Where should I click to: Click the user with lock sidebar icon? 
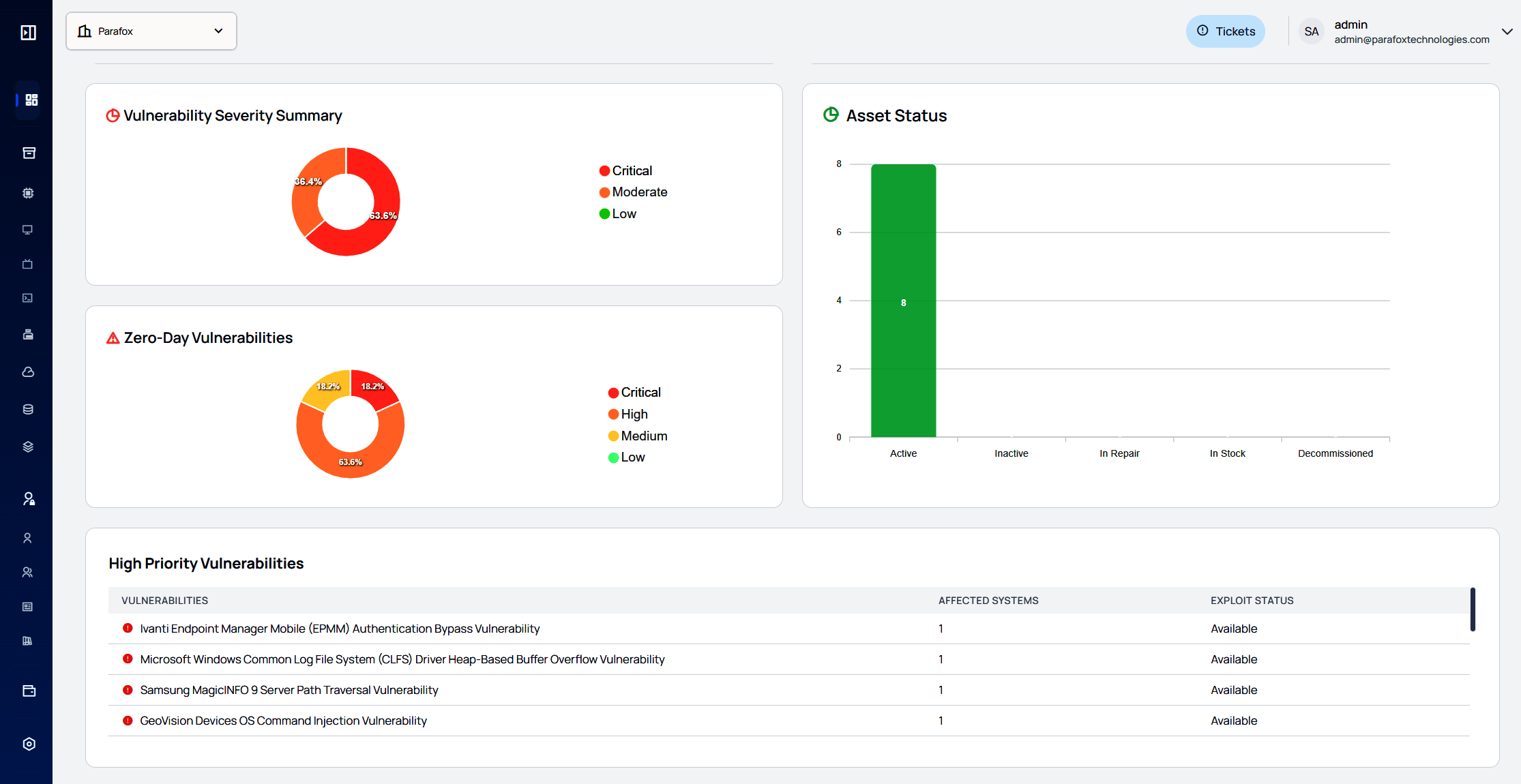28,499
